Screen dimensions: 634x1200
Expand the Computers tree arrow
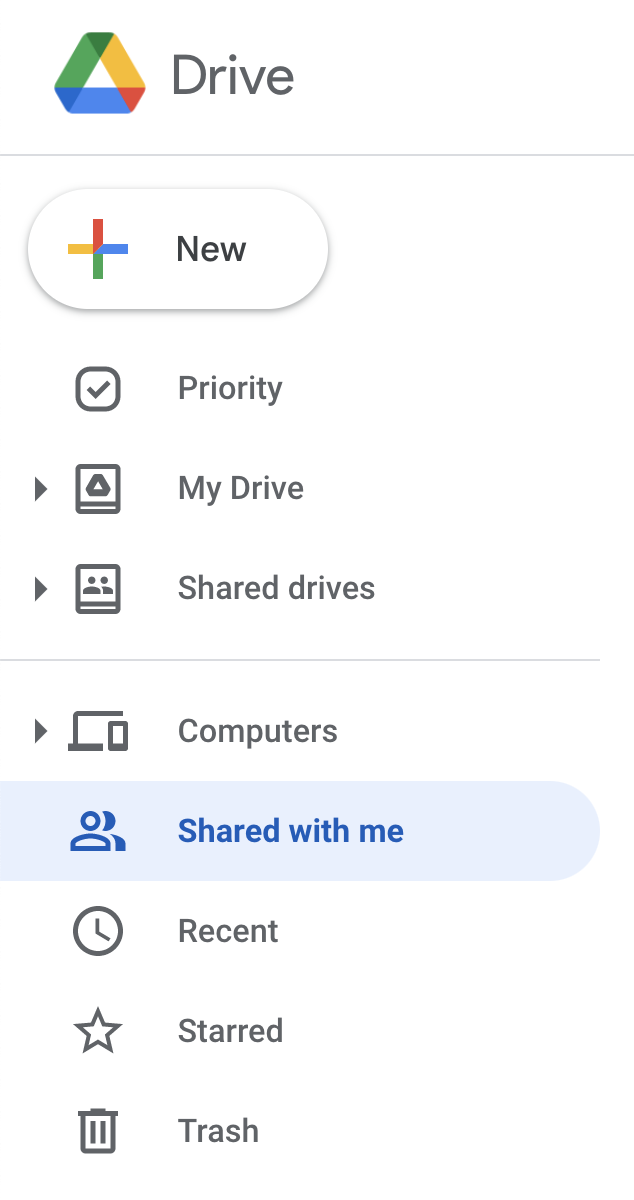point(40,731)
